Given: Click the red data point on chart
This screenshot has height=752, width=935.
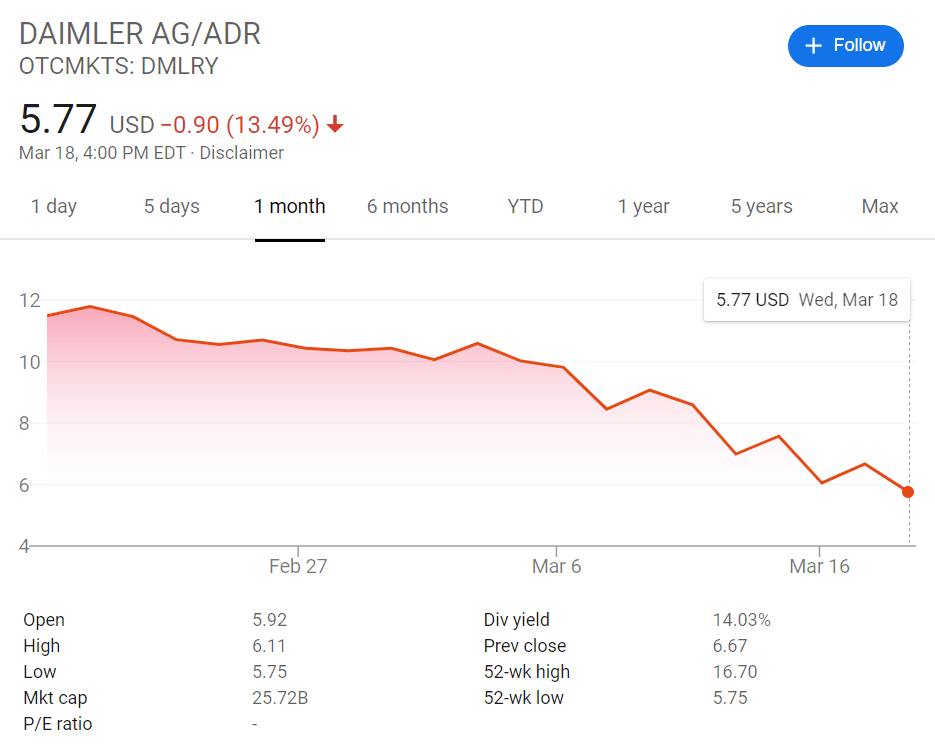Looking at the screenshot, I should (908, 492).
